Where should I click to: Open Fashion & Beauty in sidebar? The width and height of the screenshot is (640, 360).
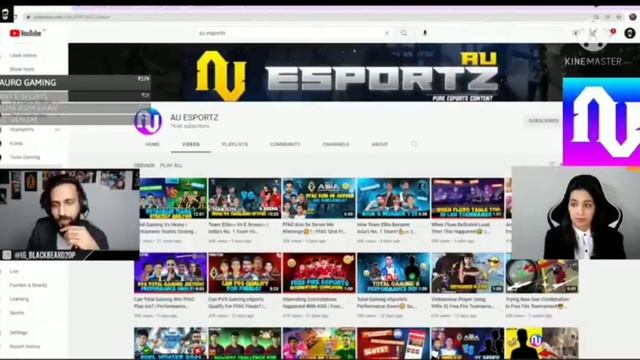point(29,285)
